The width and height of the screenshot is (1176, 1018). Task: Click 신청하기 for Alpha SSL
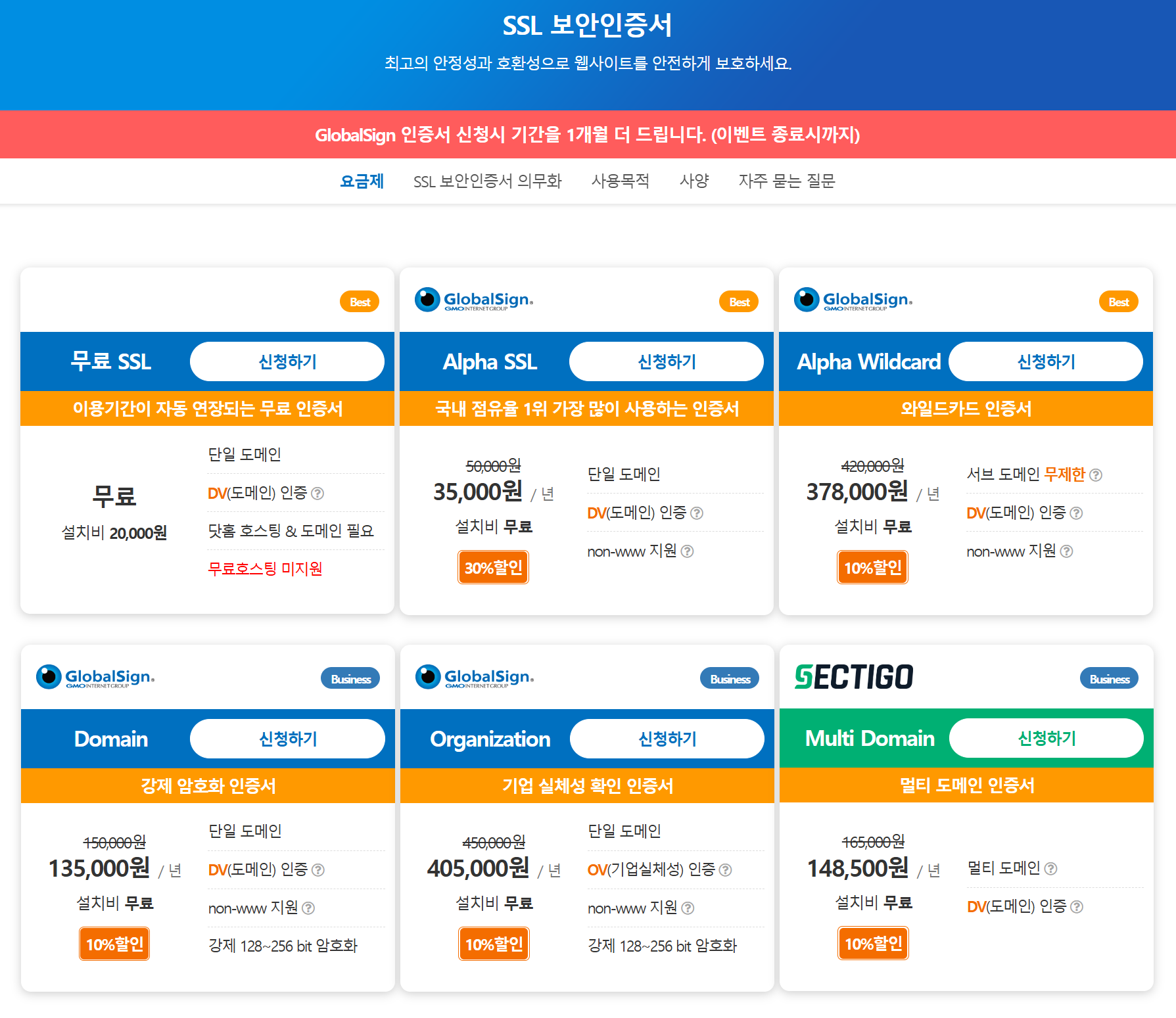[x=667, y=361]
